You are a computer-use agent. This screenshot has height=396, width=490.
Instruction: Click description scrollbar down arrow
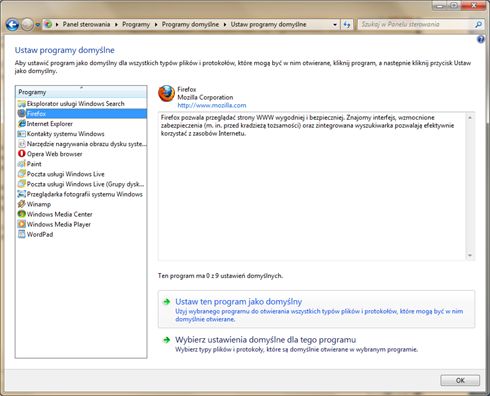click(470, 256)
